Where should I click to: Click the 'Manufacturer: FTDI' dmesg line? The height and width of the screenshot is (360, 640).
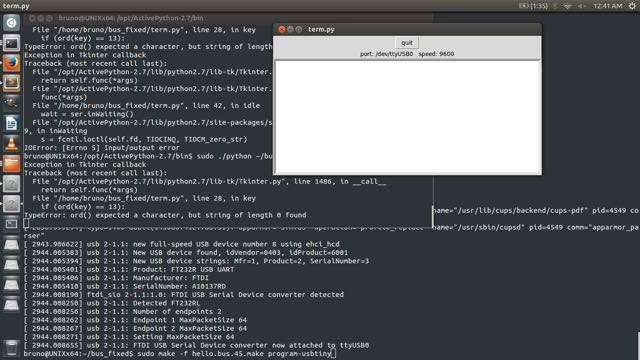tap(116, 278)
